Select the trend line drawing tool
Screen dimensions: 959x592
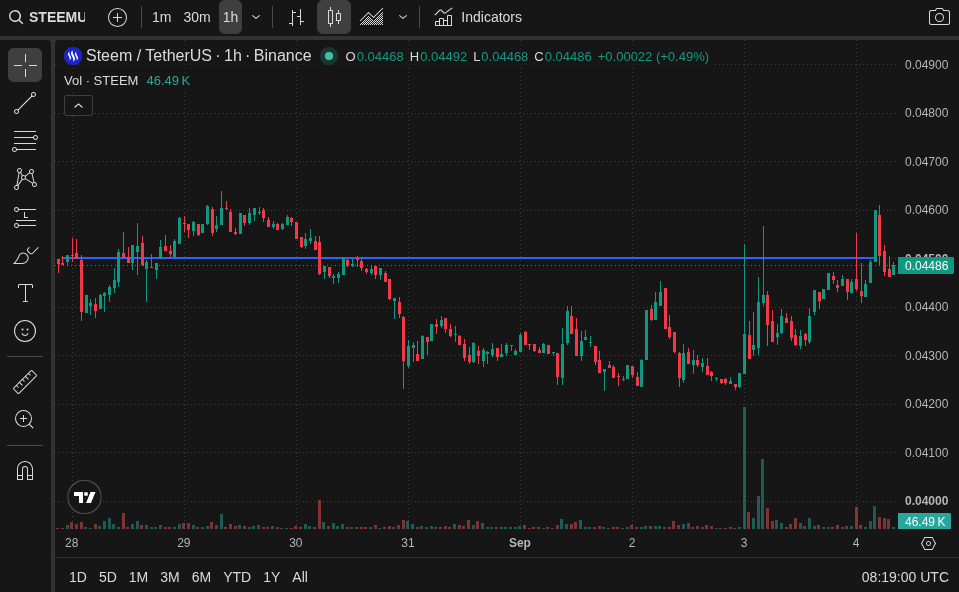pos(25,103)
